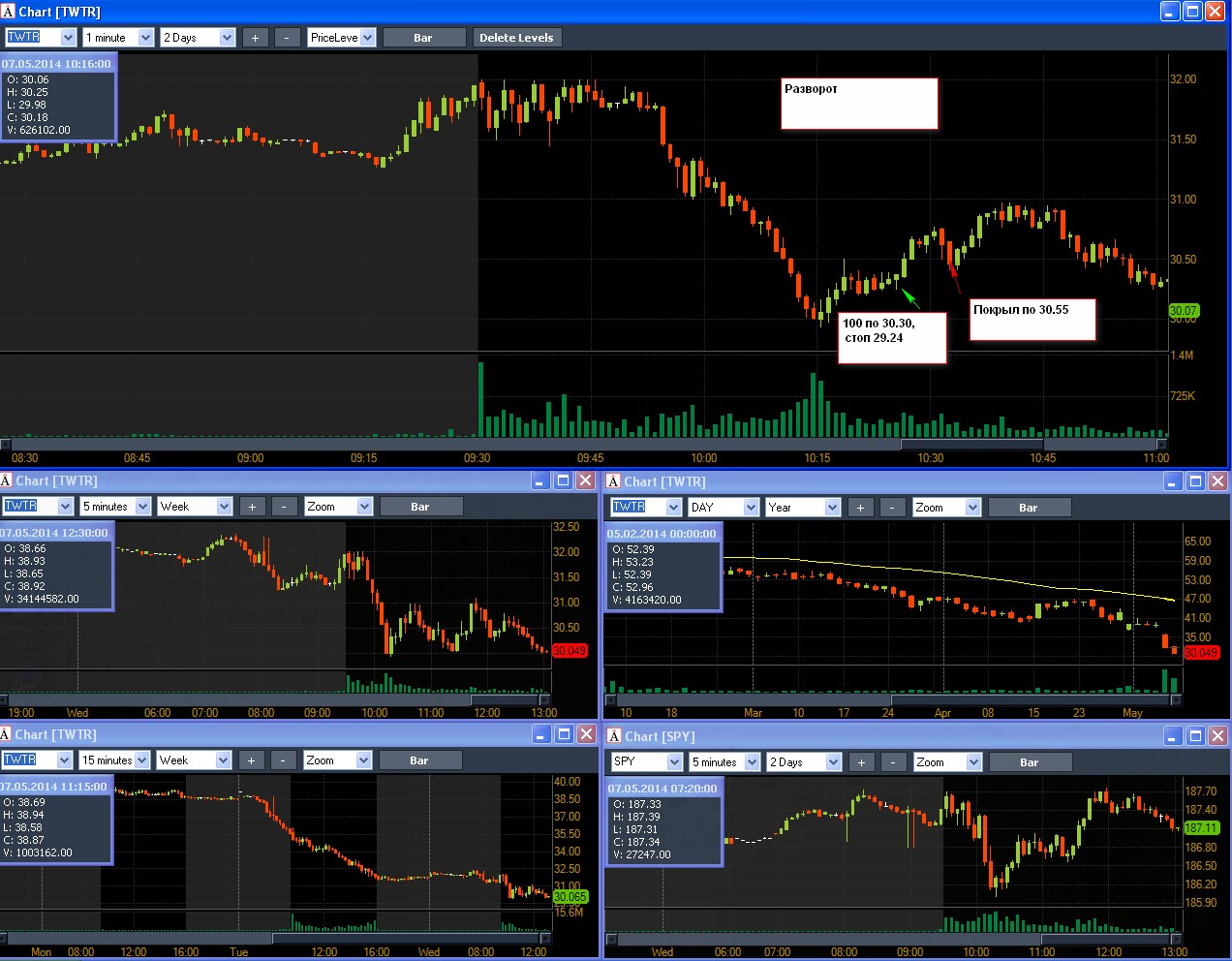Click the A icon in the SPY chart title bar
Screen dimensions: 1232x961
[x=614, y=736]
